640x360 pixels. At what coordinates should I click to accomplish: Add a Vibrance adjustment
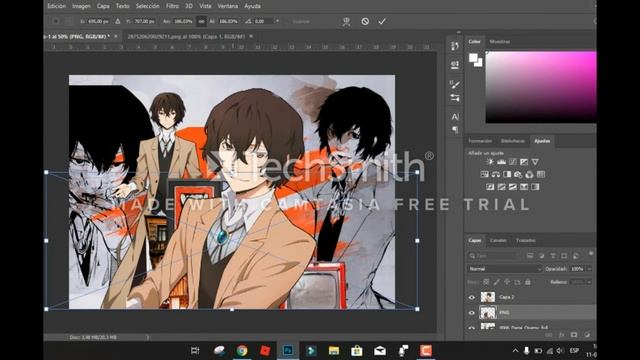coord(535,162)
